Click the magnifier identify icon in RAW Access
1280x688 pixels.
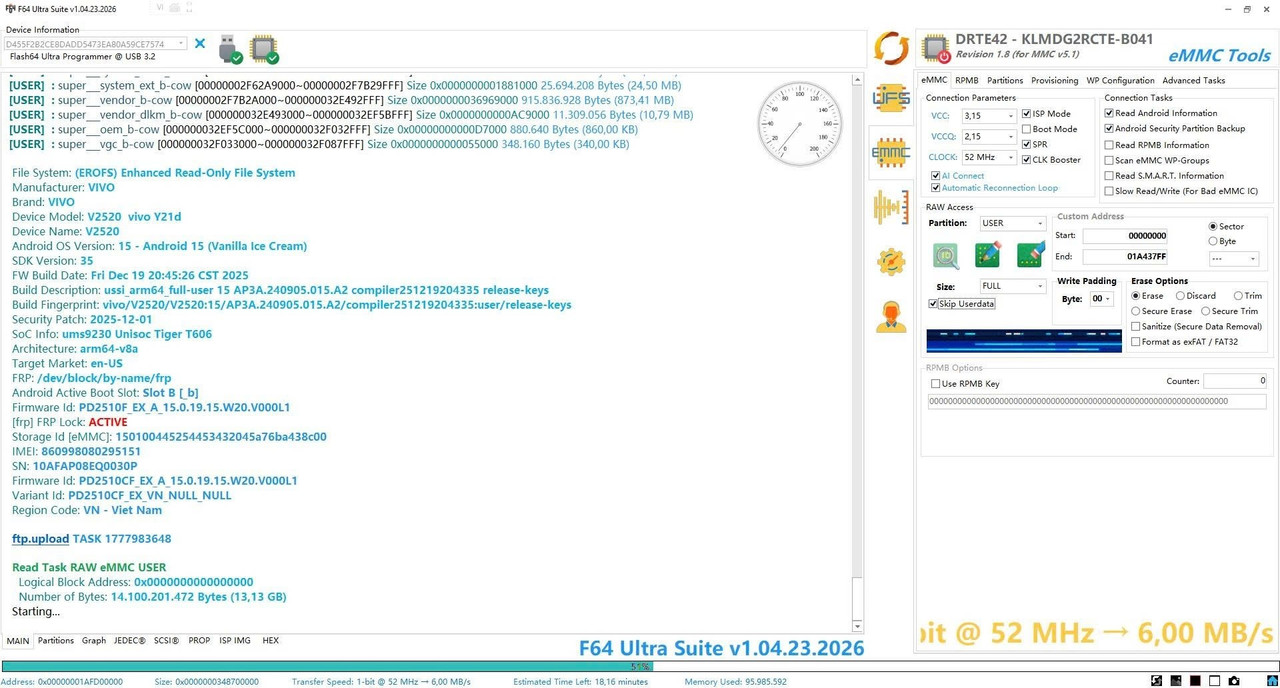pyautogui.click(x=946, y=256)
